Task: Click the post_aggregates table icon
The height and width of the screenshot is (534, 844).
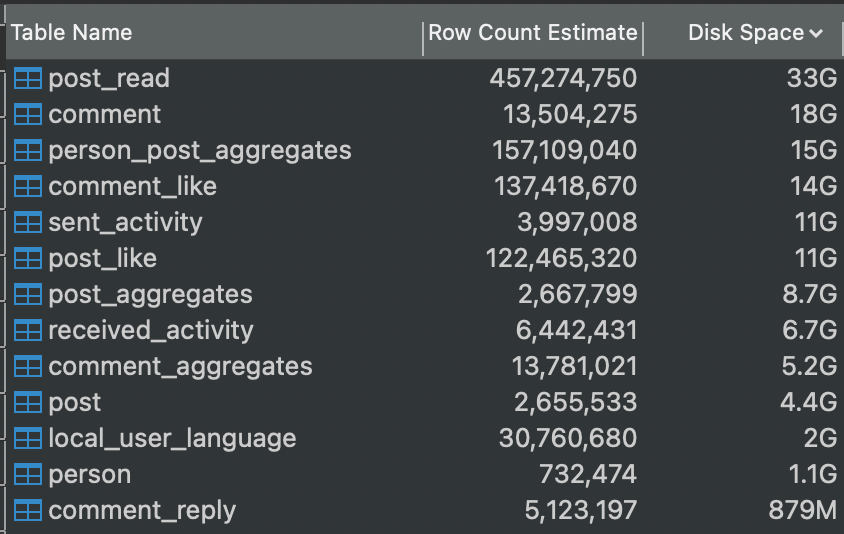Action: 27,295
